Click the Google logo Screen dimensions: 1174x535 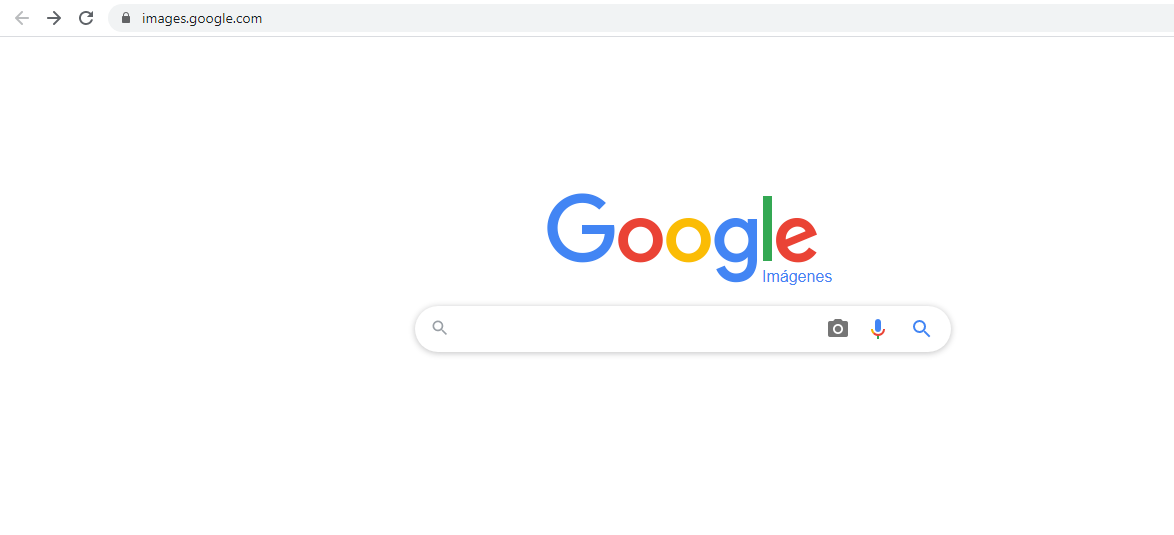click(x=682, y=238)
